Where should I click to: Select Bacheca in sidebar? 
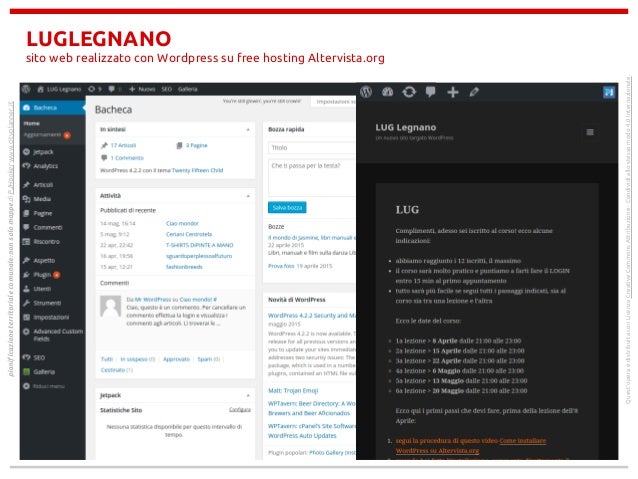point(52,108)
